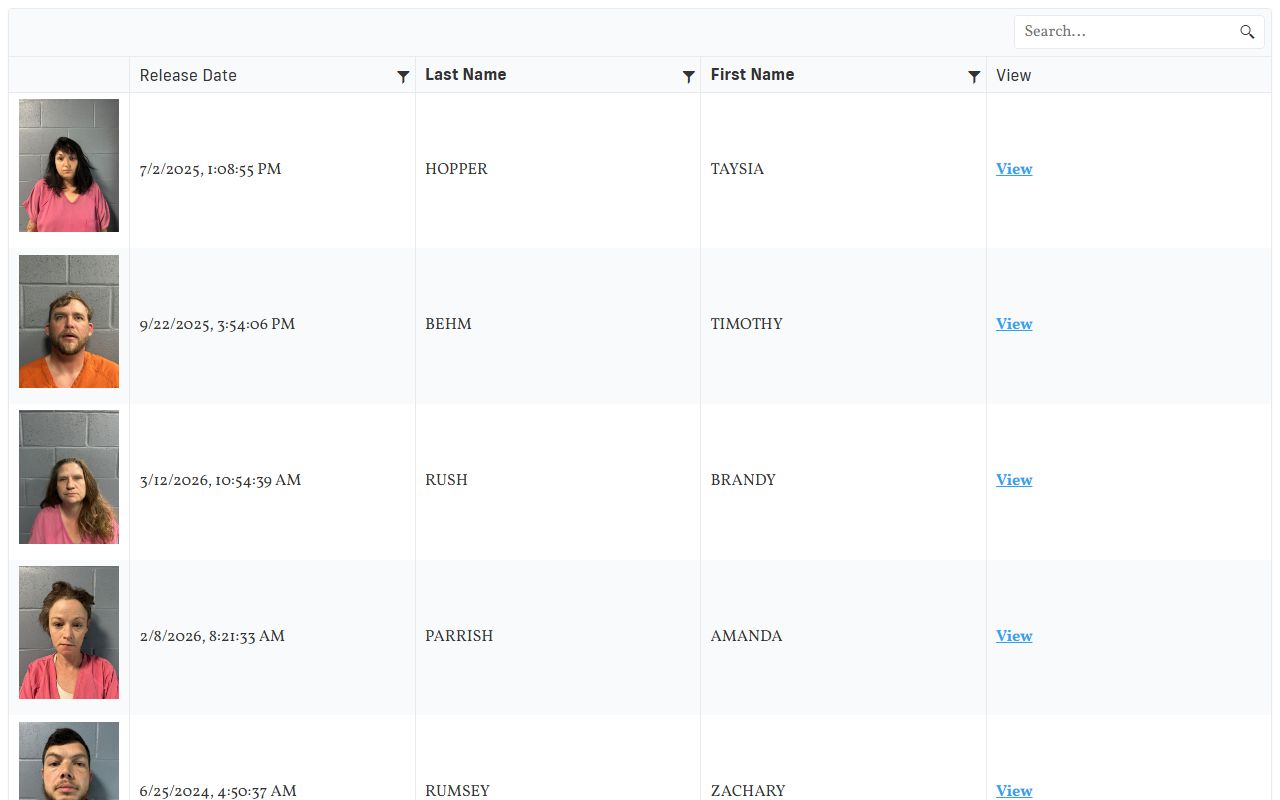Open View link for RUMSEY

pyautogui.click(x=1014, y=790)
